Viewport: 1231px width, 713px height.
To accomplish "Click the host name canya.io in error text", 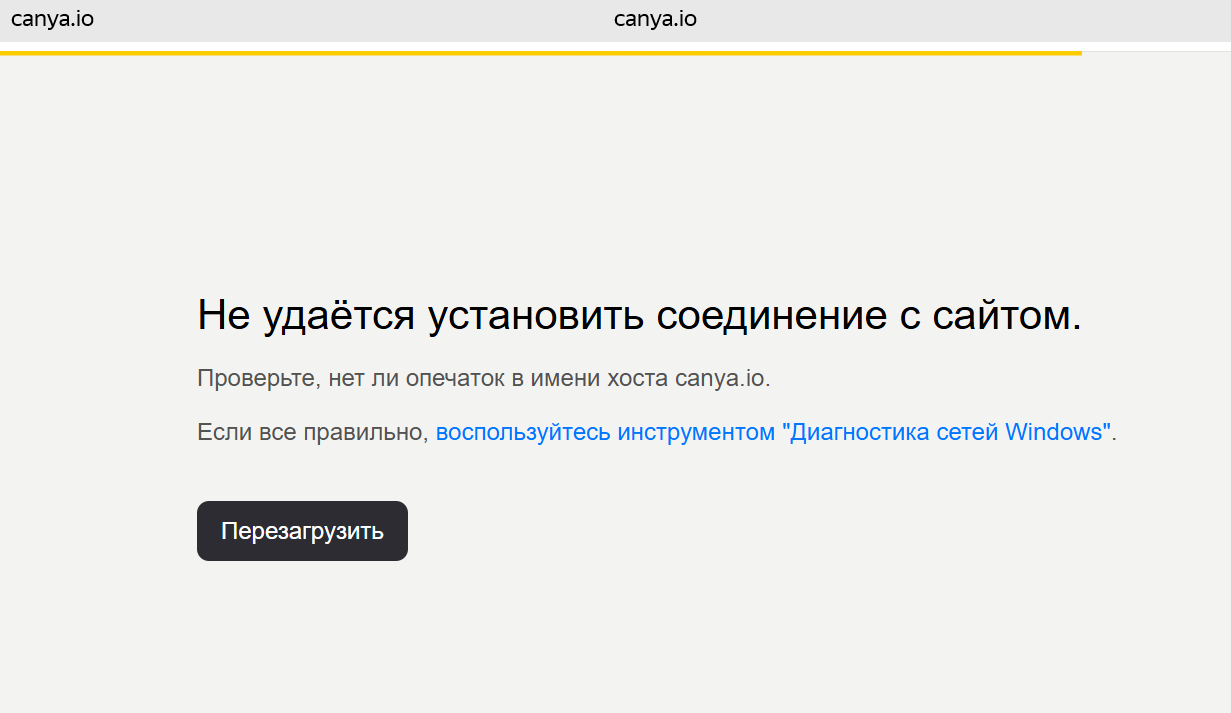I will coord(720,379).
